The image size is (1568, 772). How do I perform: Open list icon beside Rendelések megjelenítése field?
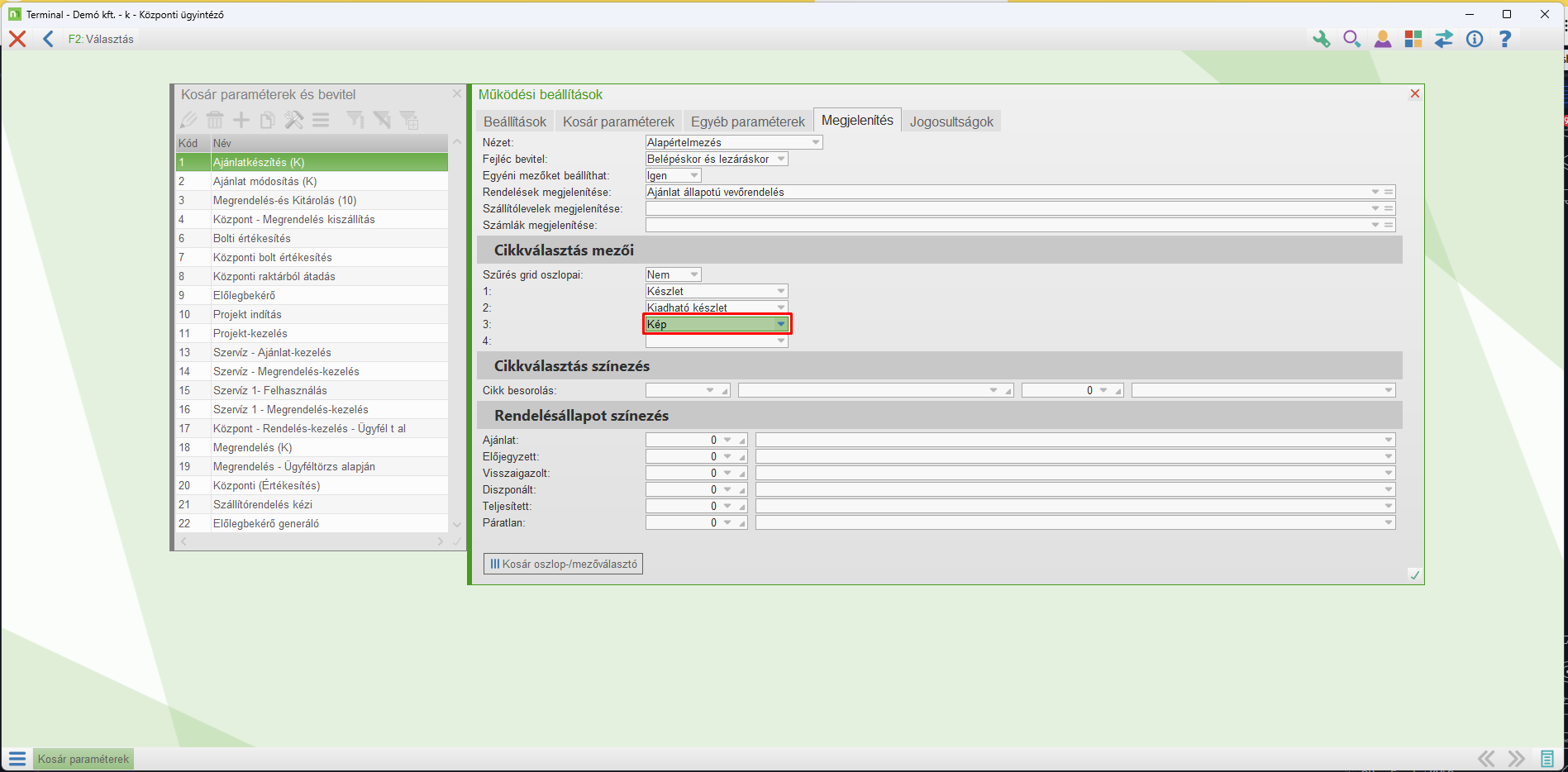click(1389, 192)
